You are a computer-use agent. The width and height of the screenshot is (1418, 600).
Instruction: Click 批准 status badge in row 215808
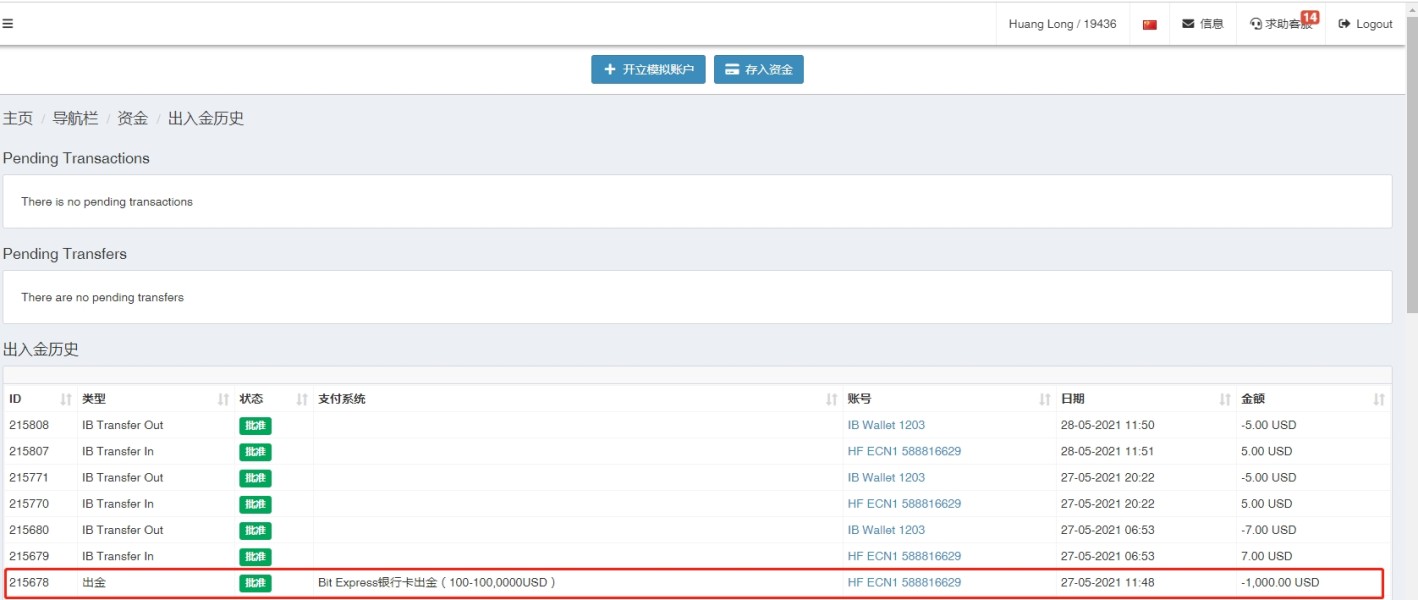(255, 426)
